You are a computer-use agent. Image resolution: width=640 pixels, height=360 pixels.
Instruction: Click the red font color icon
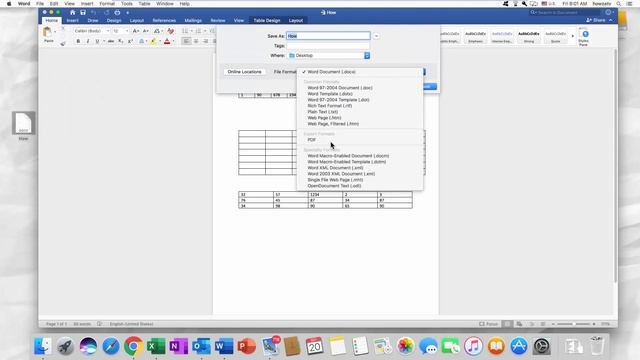[x=167, y=41]
